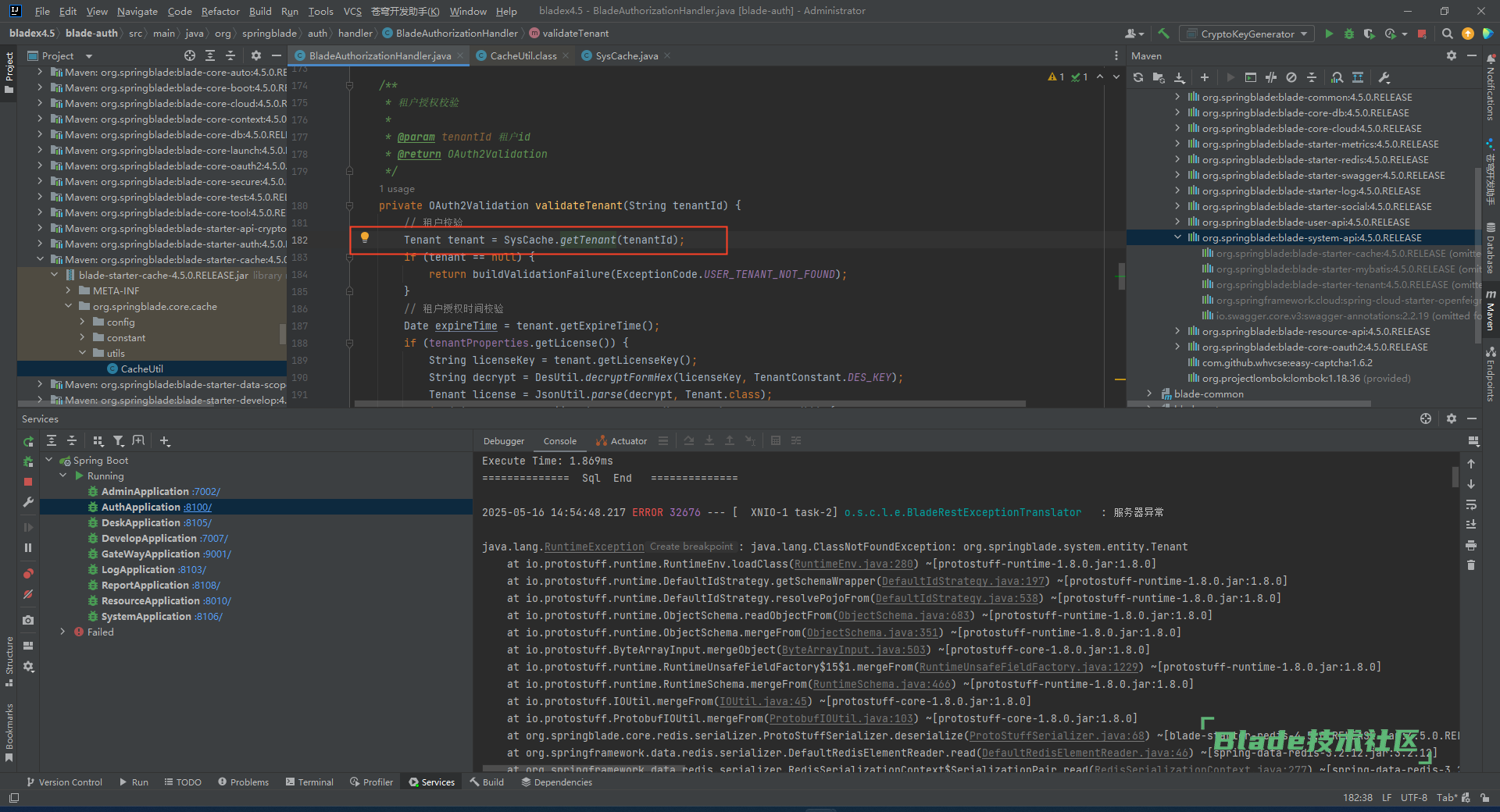Select GateWayApplication service row
This screenshot has width=1500, height=812.
point(256,554)
